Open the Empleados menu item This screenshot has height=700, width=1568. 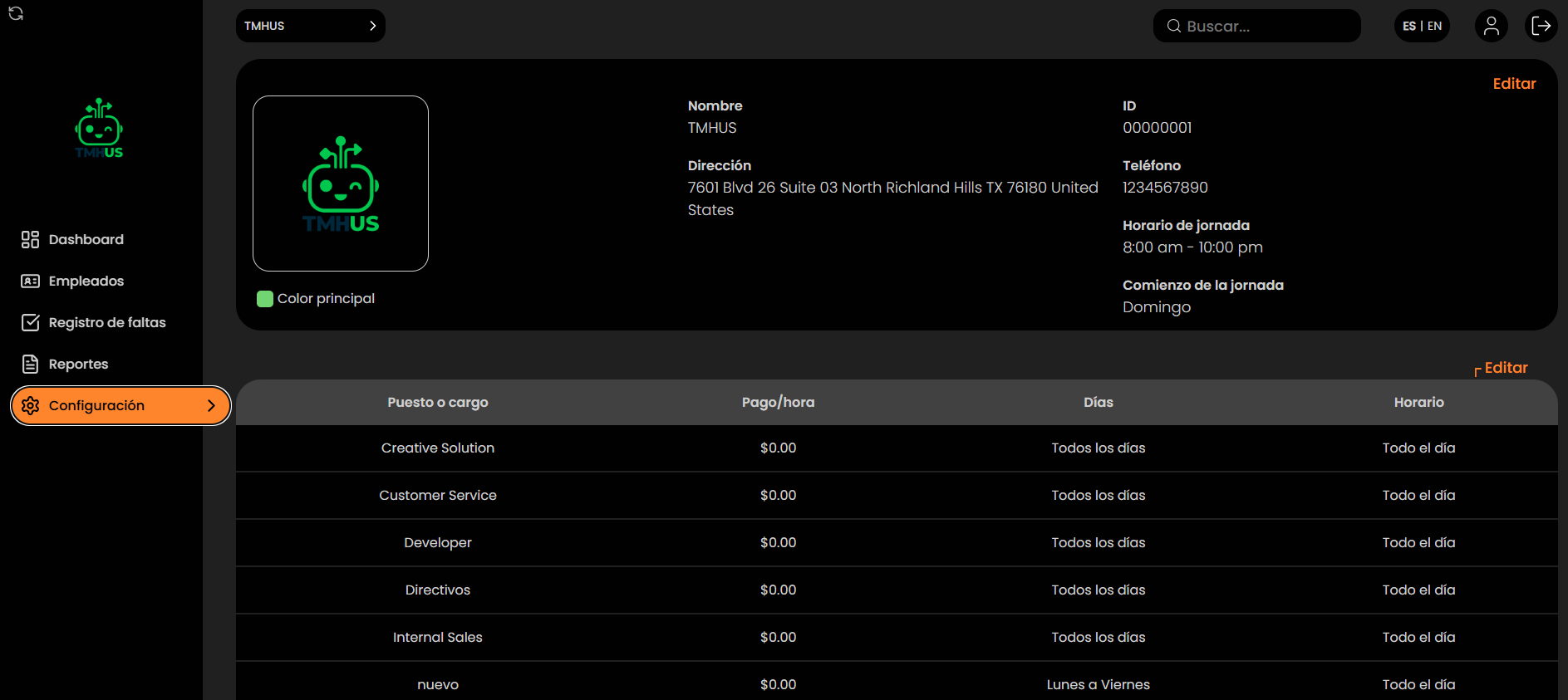(86, 281)
